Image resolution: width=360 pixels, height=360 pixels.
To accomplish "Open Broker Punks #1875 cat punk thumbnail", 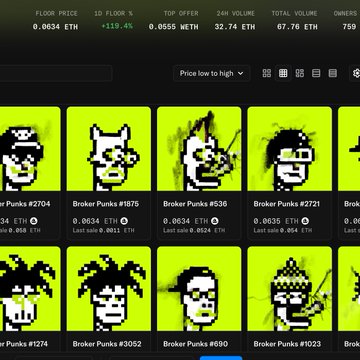I will (x=109, y=149).
